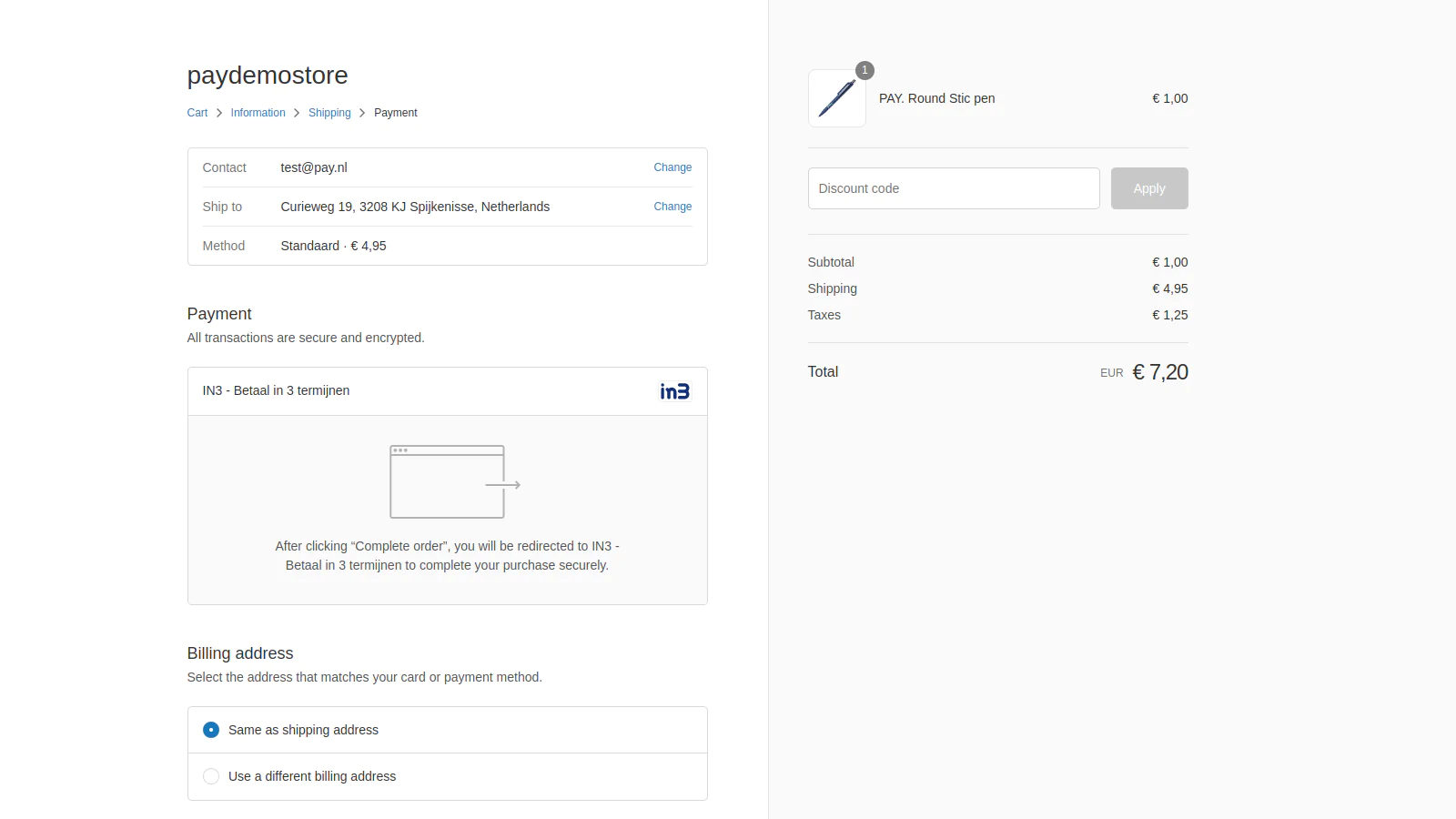The image size is (1456, 819).
Task: Change the Ship to address
Action: pyautogui.click(x=672, y=207)
